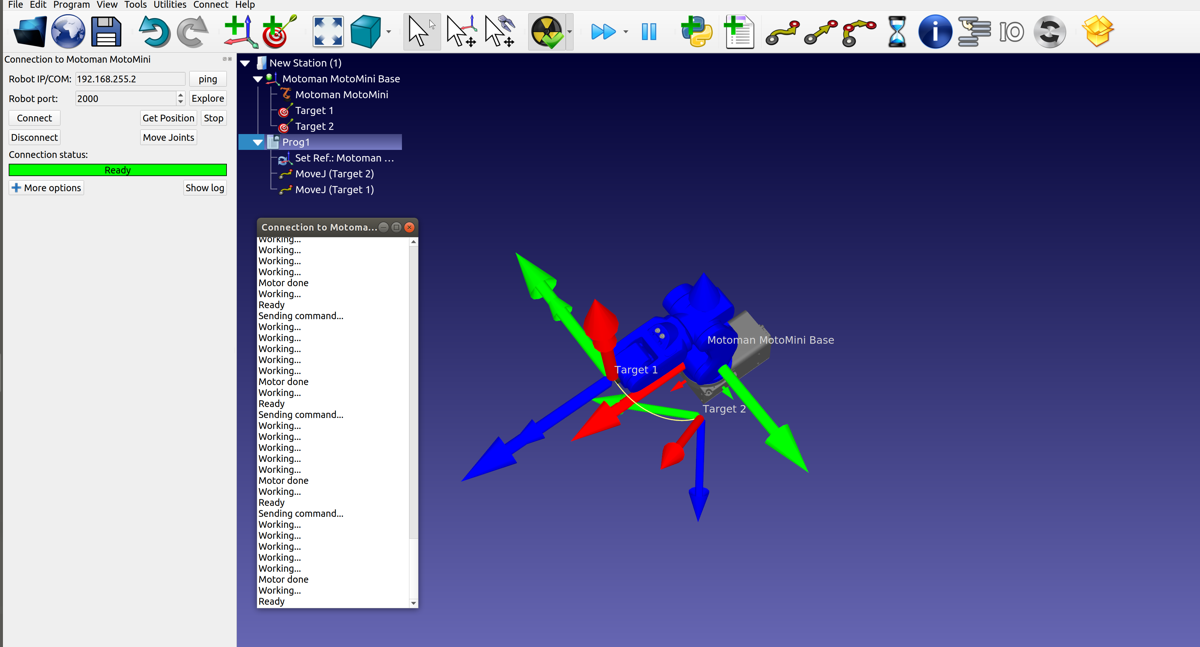Add a Move Linear instruction
The width and height of the screenshot is (1200, 647).
(x=821, y=34)
